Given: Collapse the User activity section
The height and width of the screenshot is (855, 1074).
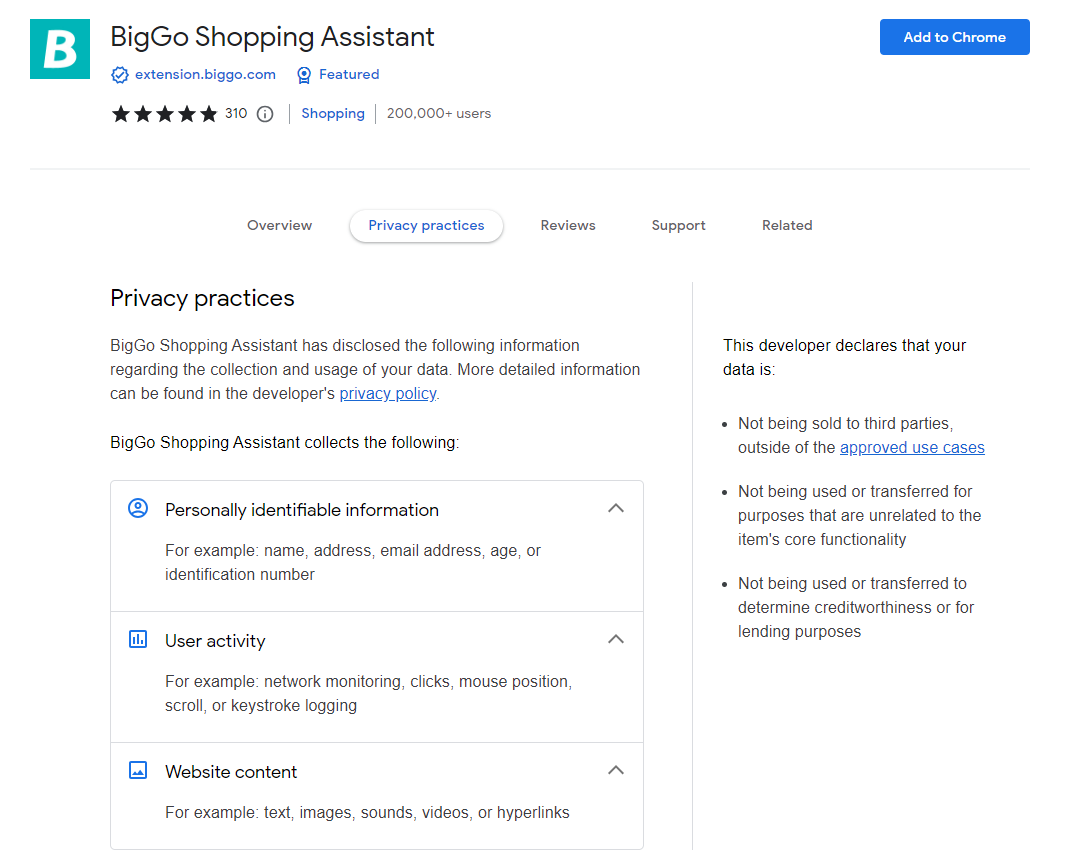Looking at the screenshot, I should click(x=616, y=640).
